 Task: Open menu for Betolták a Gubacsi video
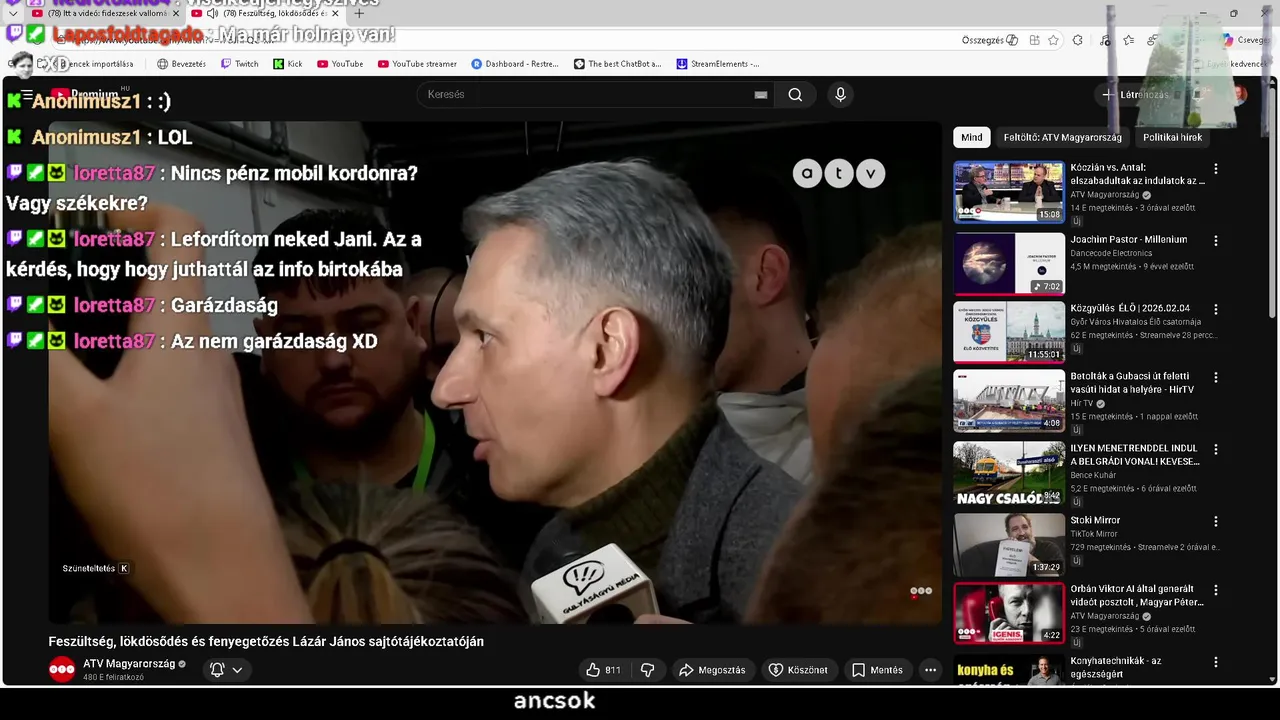pyautogui.click(x=1216, y=378)
